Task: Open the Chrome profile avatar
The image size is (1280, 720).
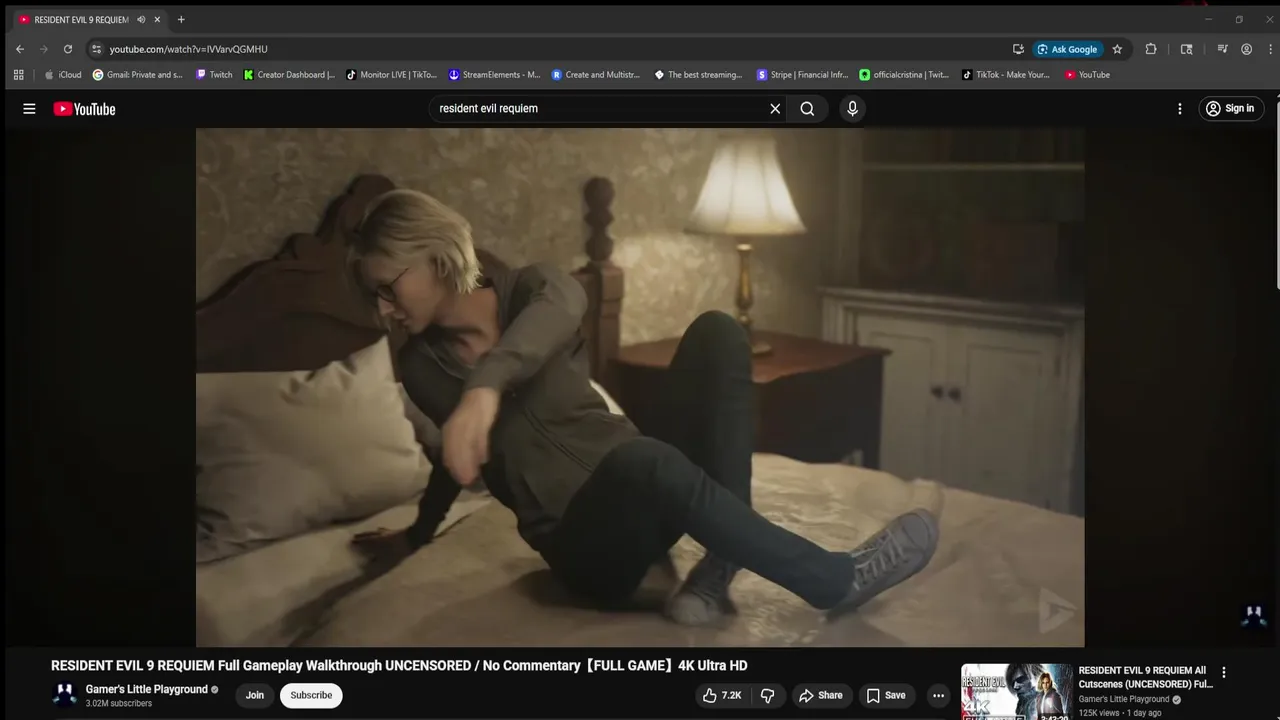Action: click(x=1246, y=49)
